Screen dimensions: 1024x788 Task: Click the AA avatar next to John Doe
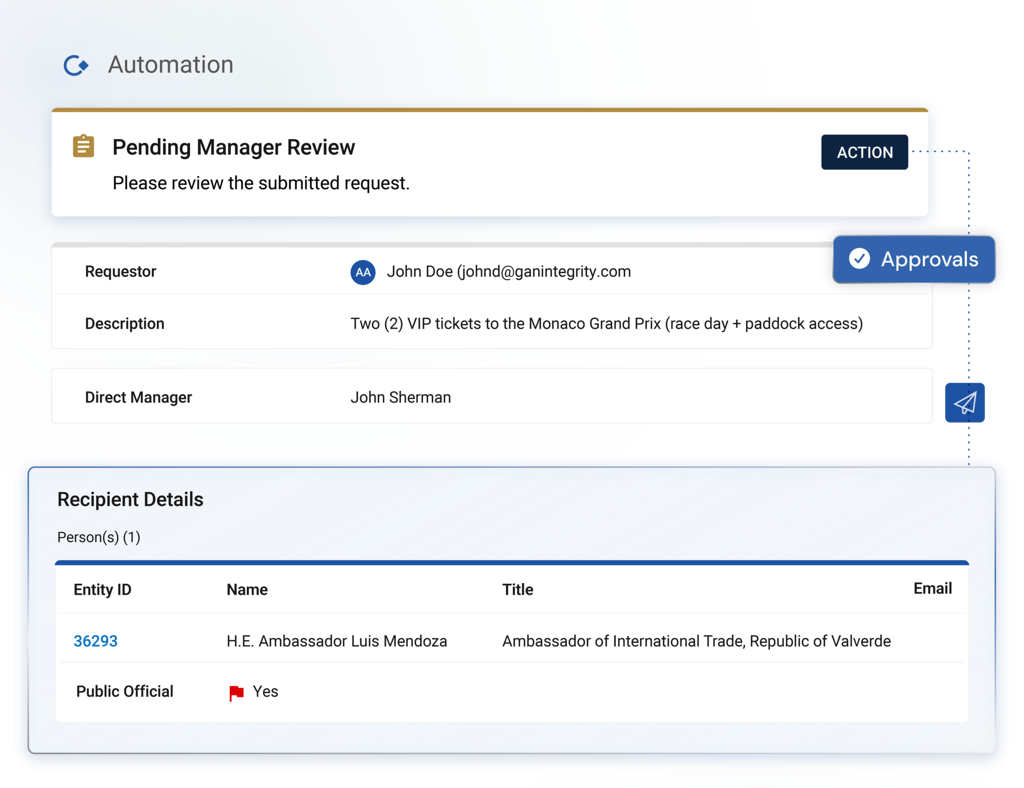pos(363,272)
